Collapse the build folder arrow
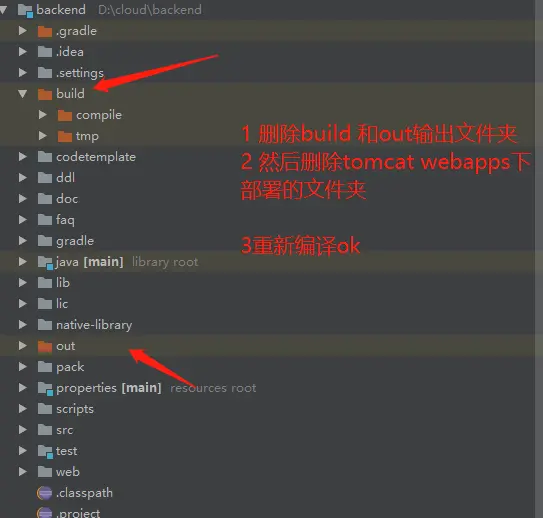543x518 pixels. (23, 94)
